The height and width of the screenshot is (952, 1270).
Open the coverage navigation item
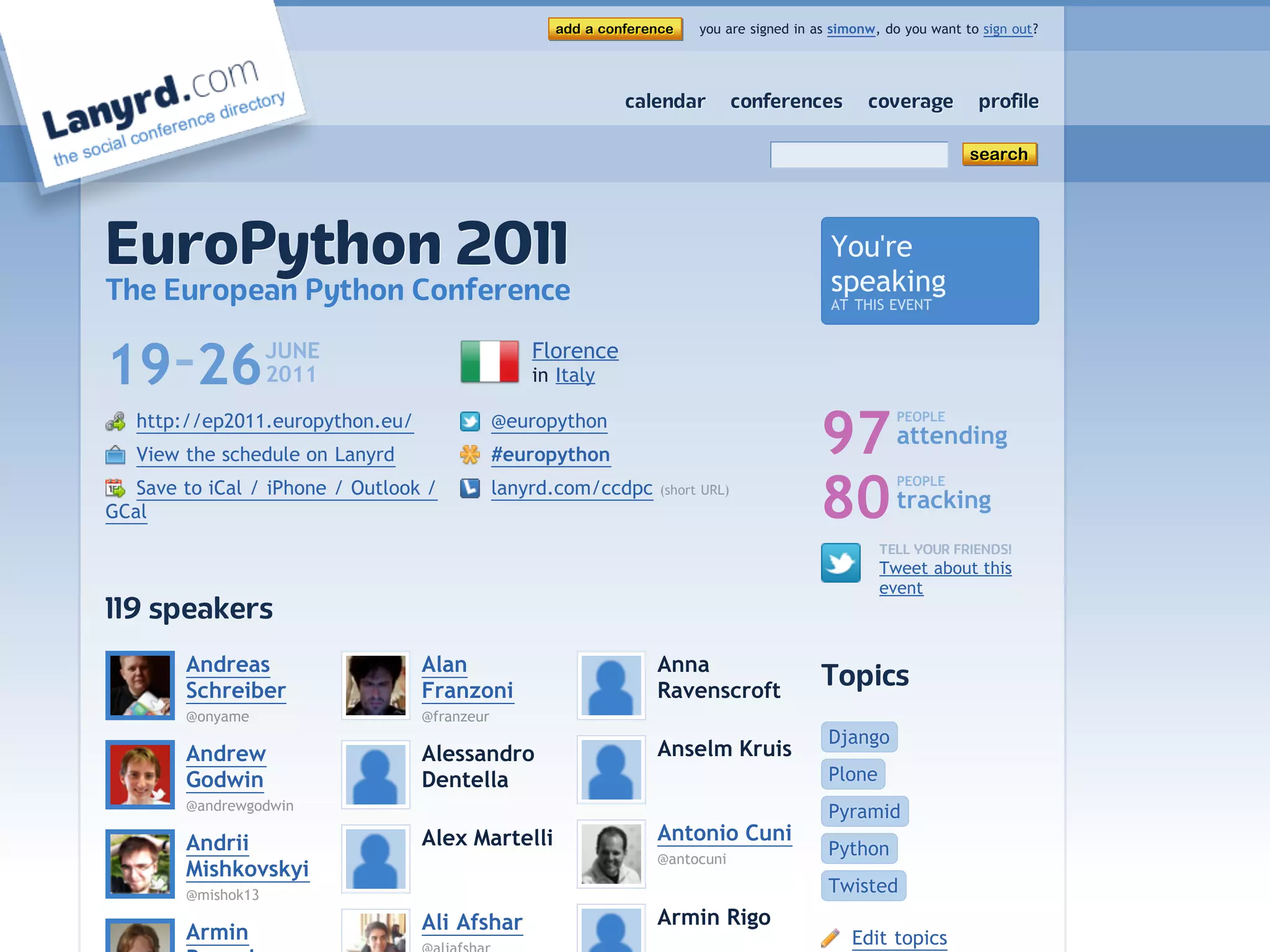click(910, 102)
